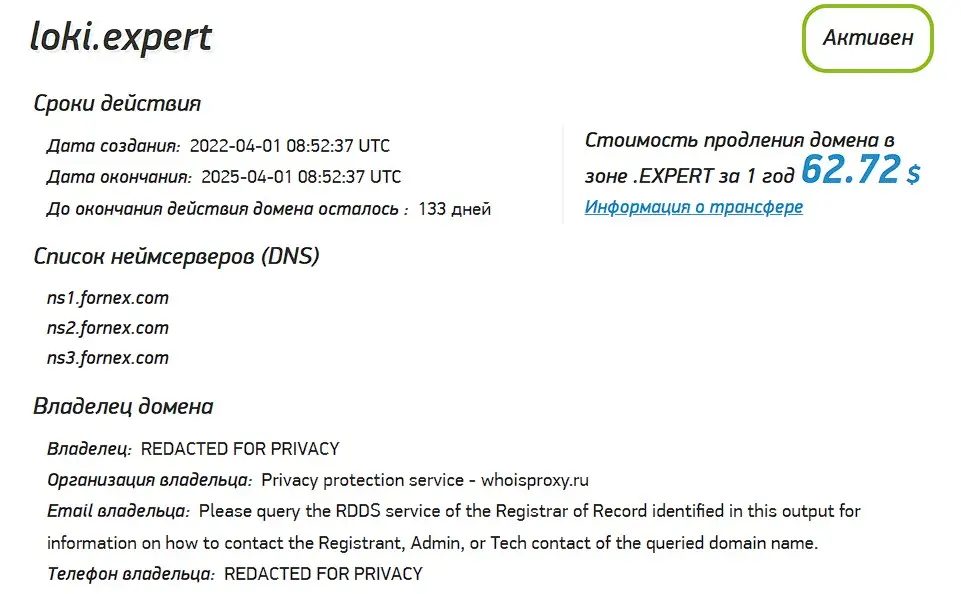Click the Владелец домена heading
The image size is (961, 594).
point(123,407)
